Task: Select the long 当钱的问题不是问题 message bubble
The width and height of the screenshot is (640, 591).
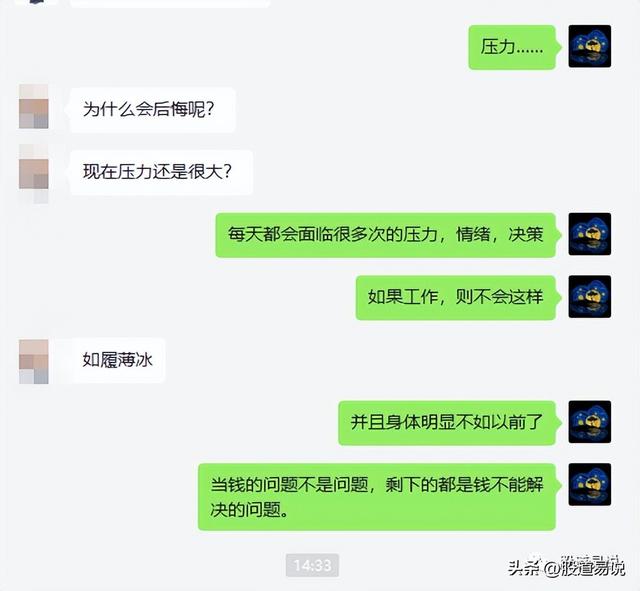Action: 377,497
